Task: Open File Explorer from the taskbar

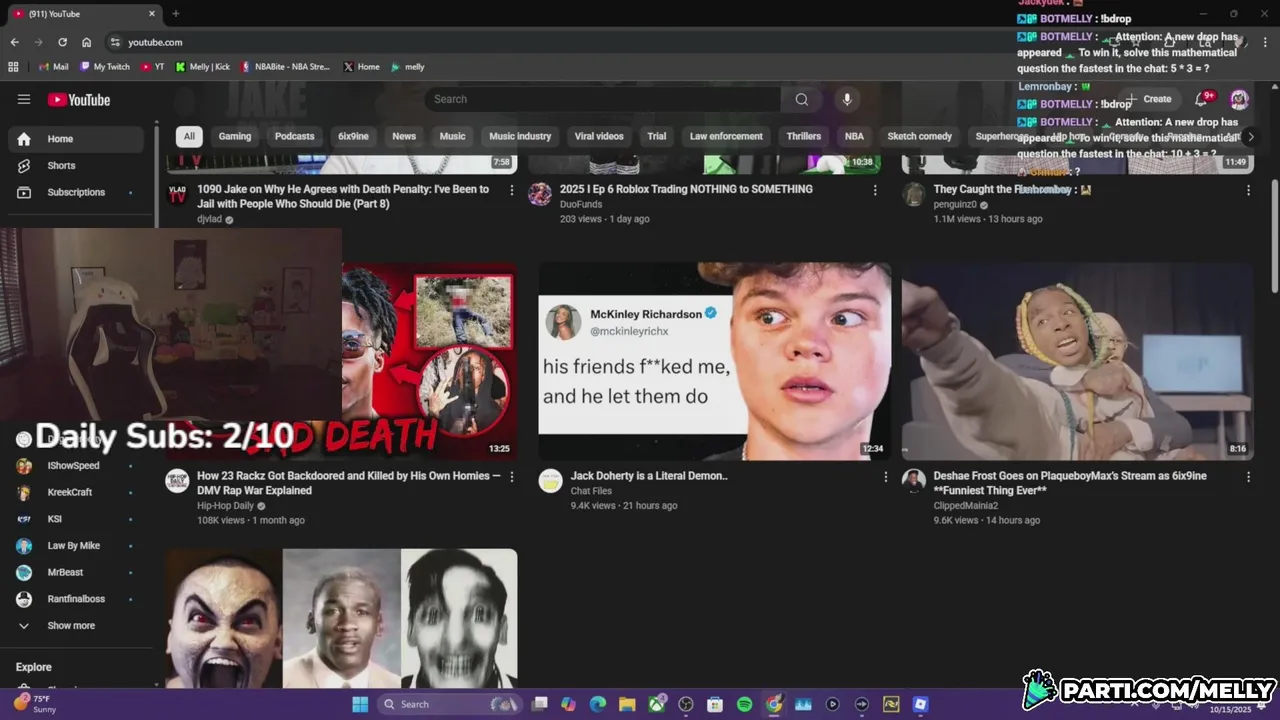Action: click(x=627, y=704)
